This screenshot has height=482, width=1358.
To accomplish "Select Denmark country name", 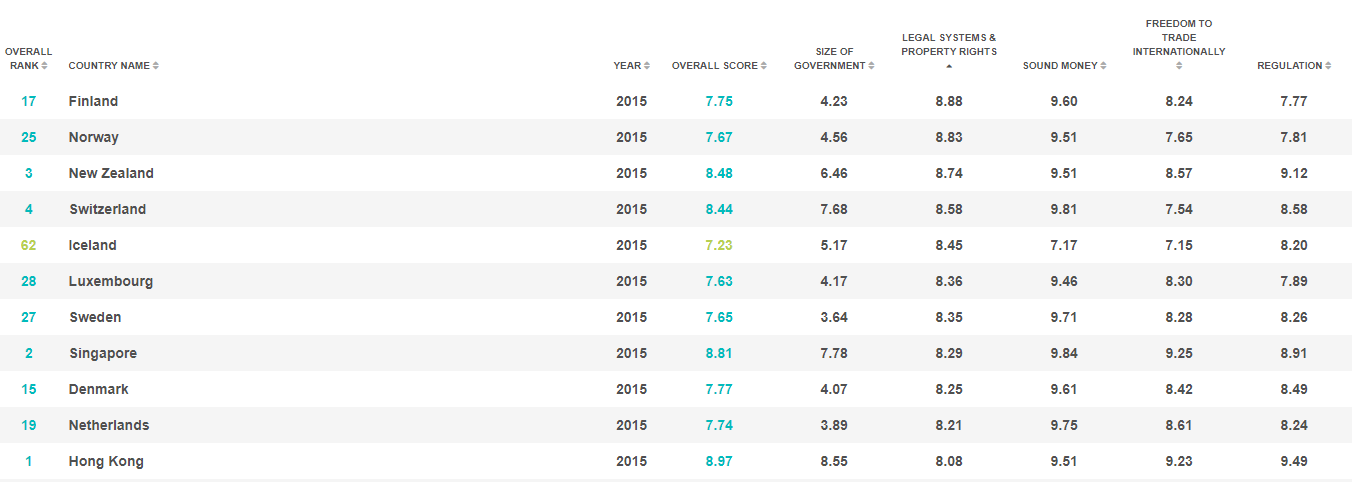I will tap(98, 389).
